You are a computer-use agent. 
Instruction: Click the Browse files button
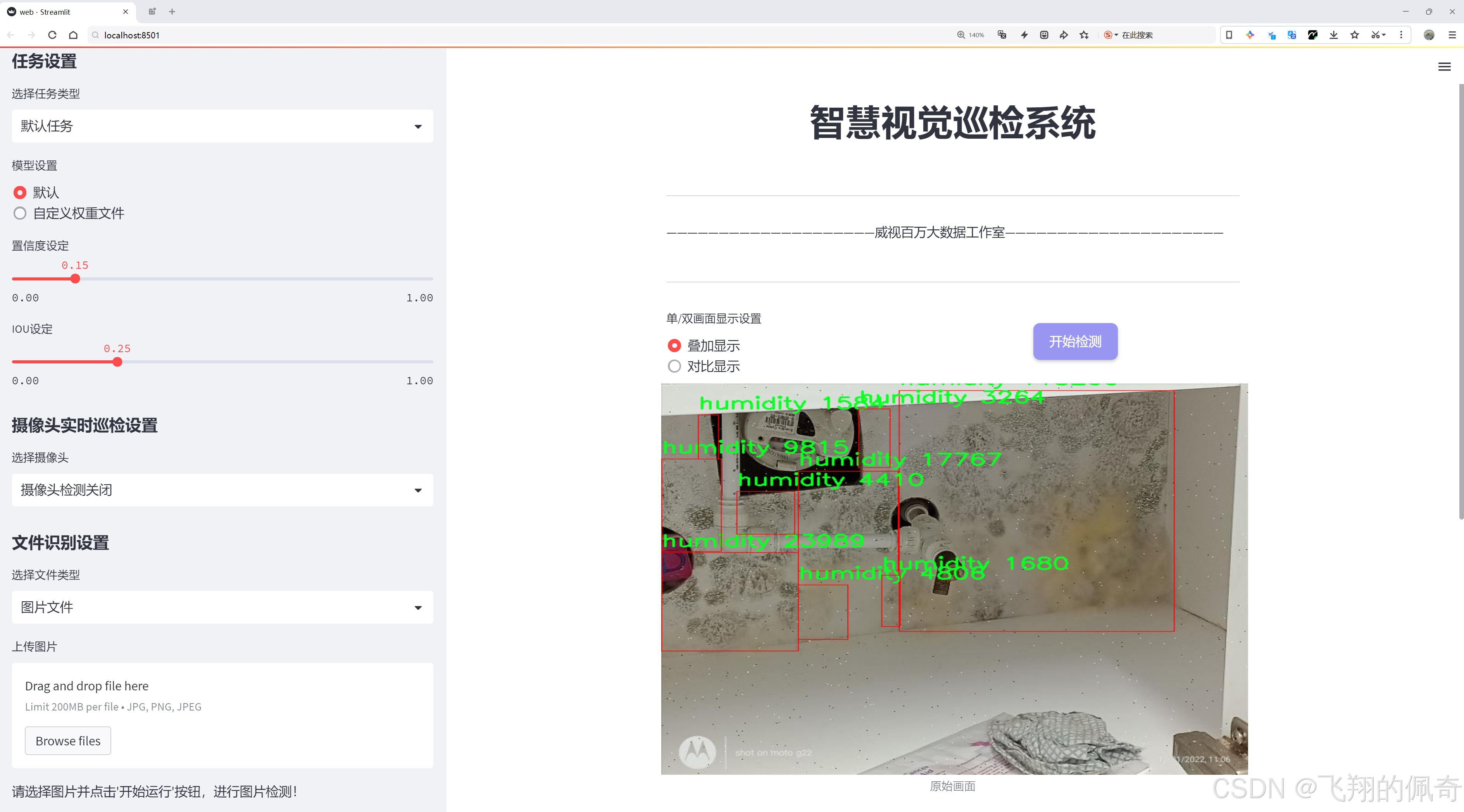pyautogui.click(x=67, y=740)
